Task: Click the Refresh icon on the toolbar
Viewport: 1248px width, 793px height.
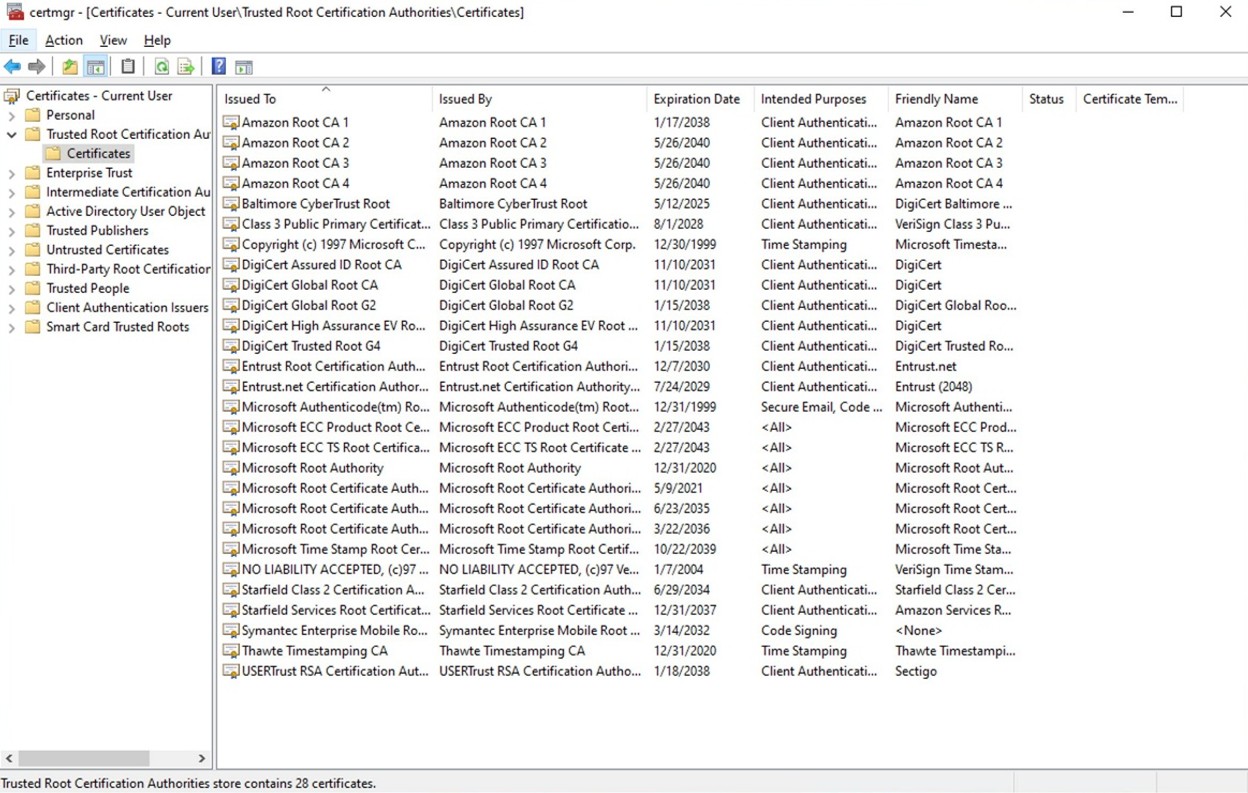Action: point(161,65)
